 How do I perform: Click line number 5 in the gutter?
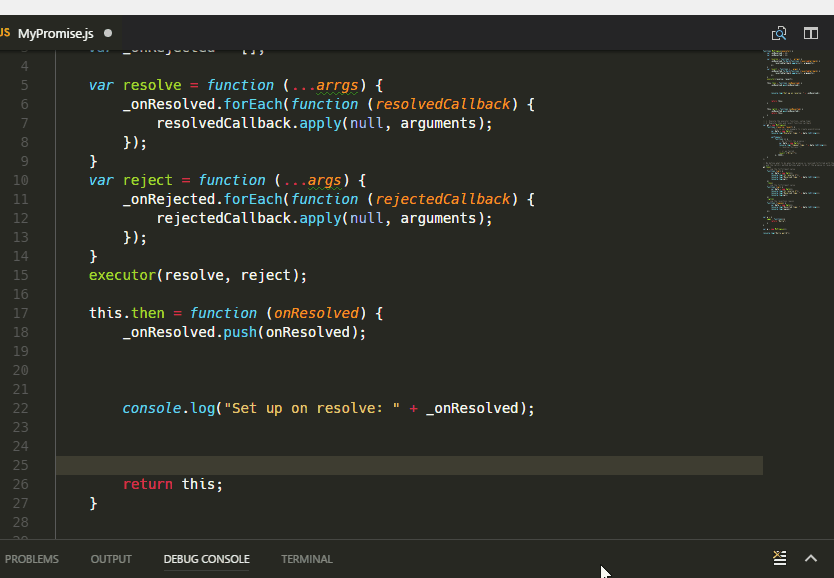[x=24, y=85]
